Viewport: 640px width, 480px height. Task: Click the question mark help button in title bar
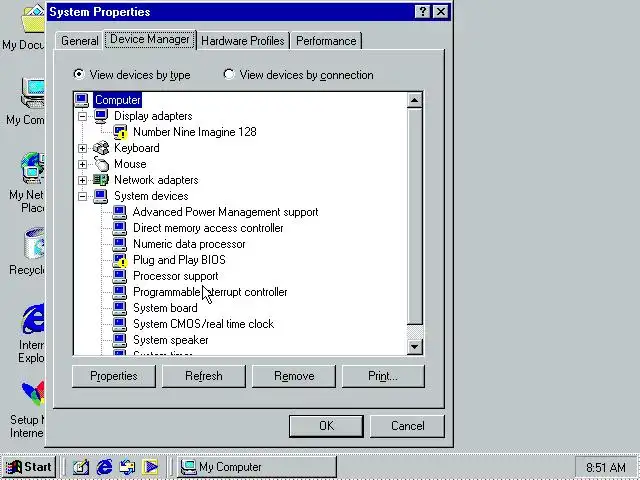(422, 12)
